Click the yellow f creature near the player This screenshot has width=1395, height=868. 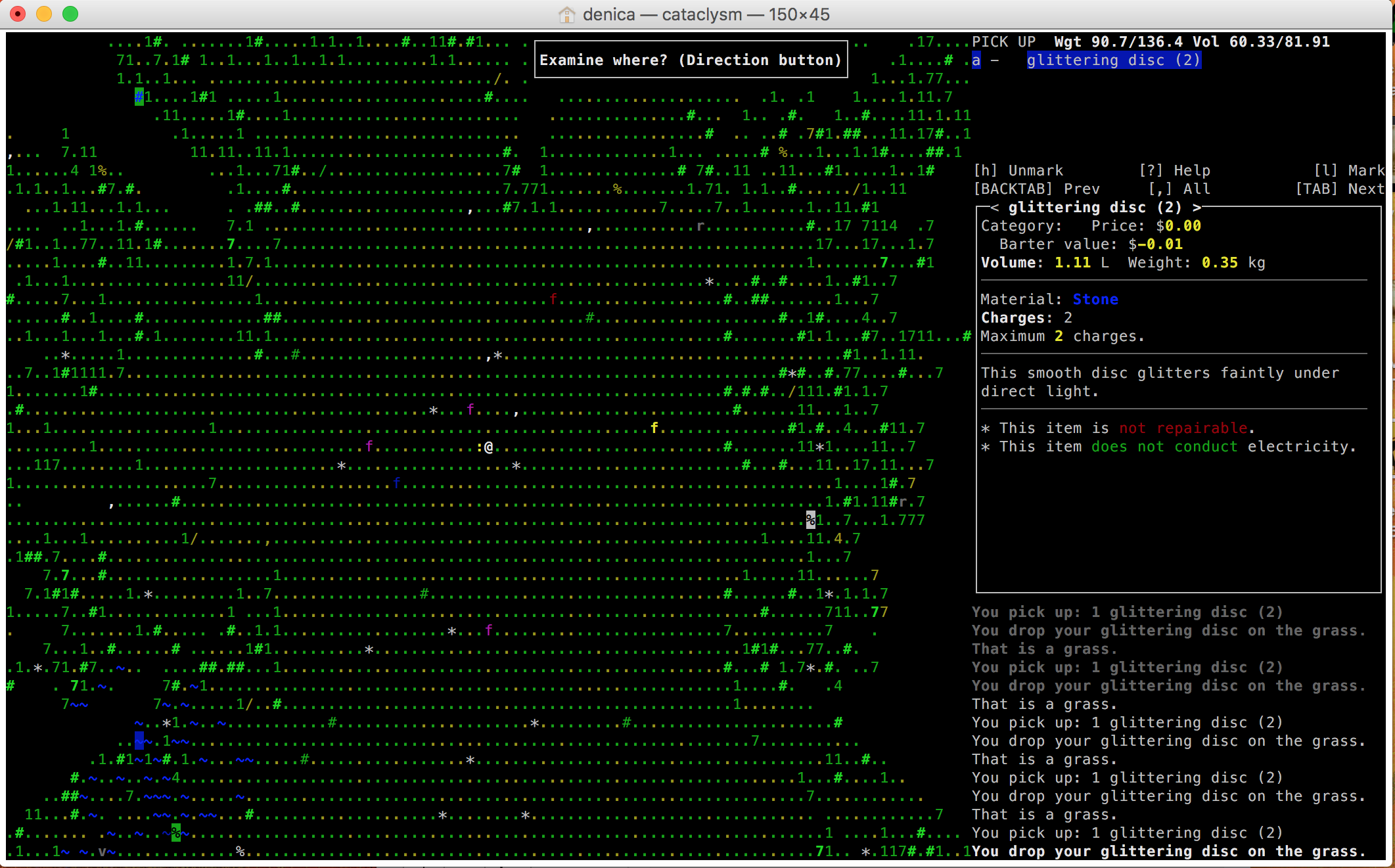pyautogui.click(x=654, y=428)
